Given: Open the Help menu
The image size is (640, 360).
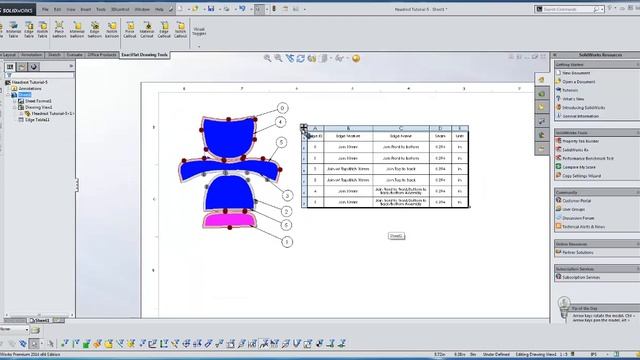Looking at the screenshot, I should pyautogui.click(x=160, y=9).
